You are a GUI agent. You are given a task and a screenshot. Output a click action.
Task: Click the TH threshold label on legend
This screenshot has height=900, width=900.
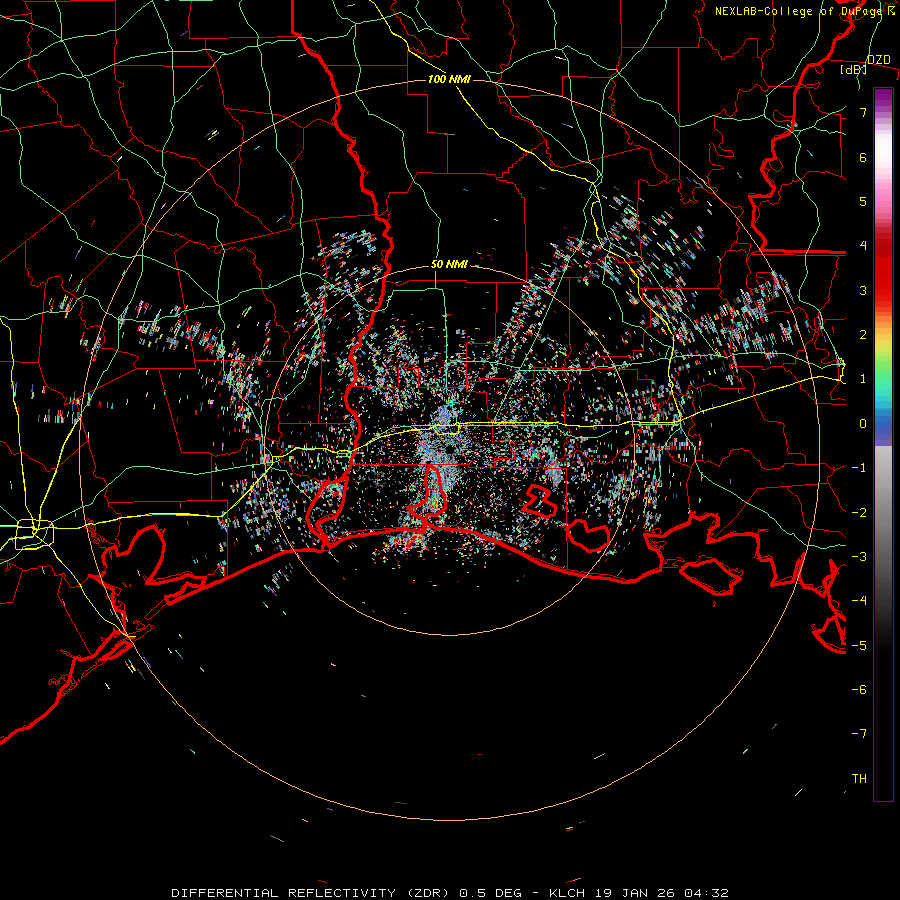tap(859, 779)
